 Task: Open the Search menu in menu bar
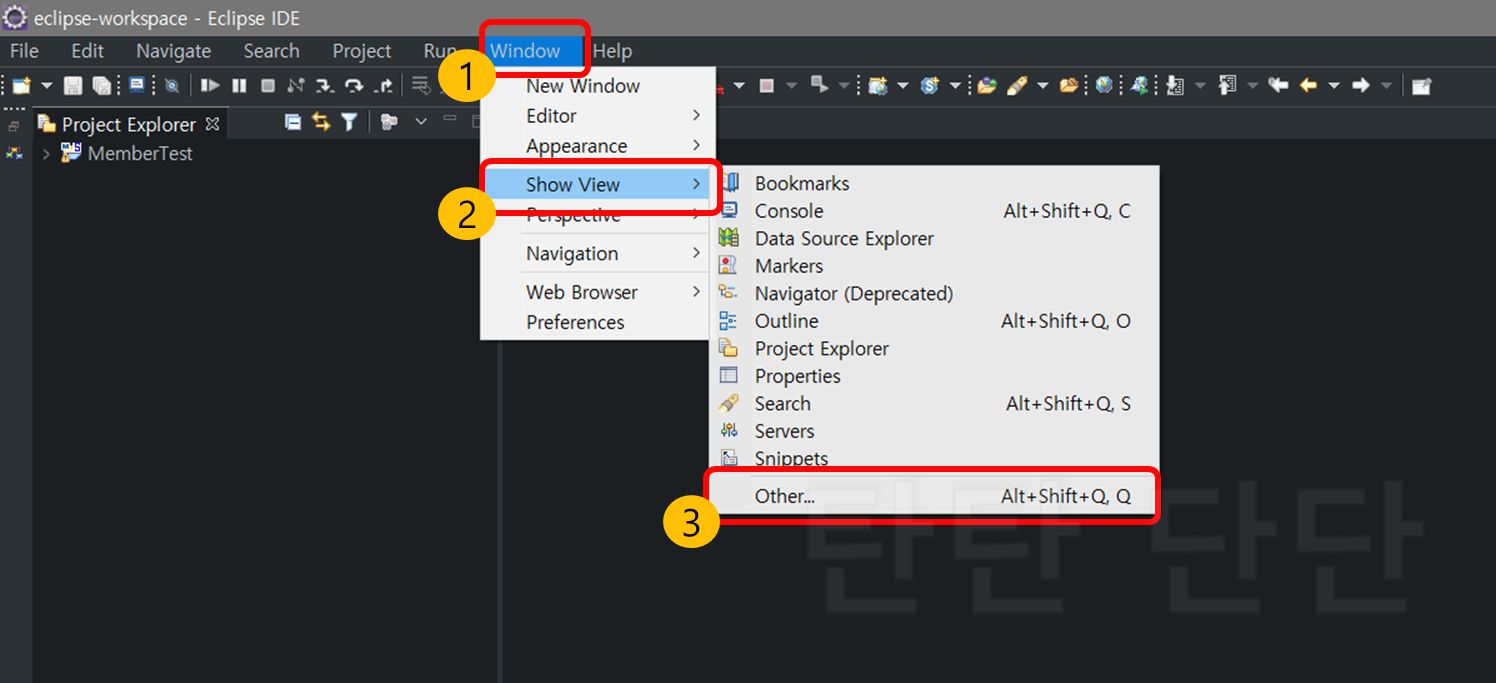pos(272,51)
